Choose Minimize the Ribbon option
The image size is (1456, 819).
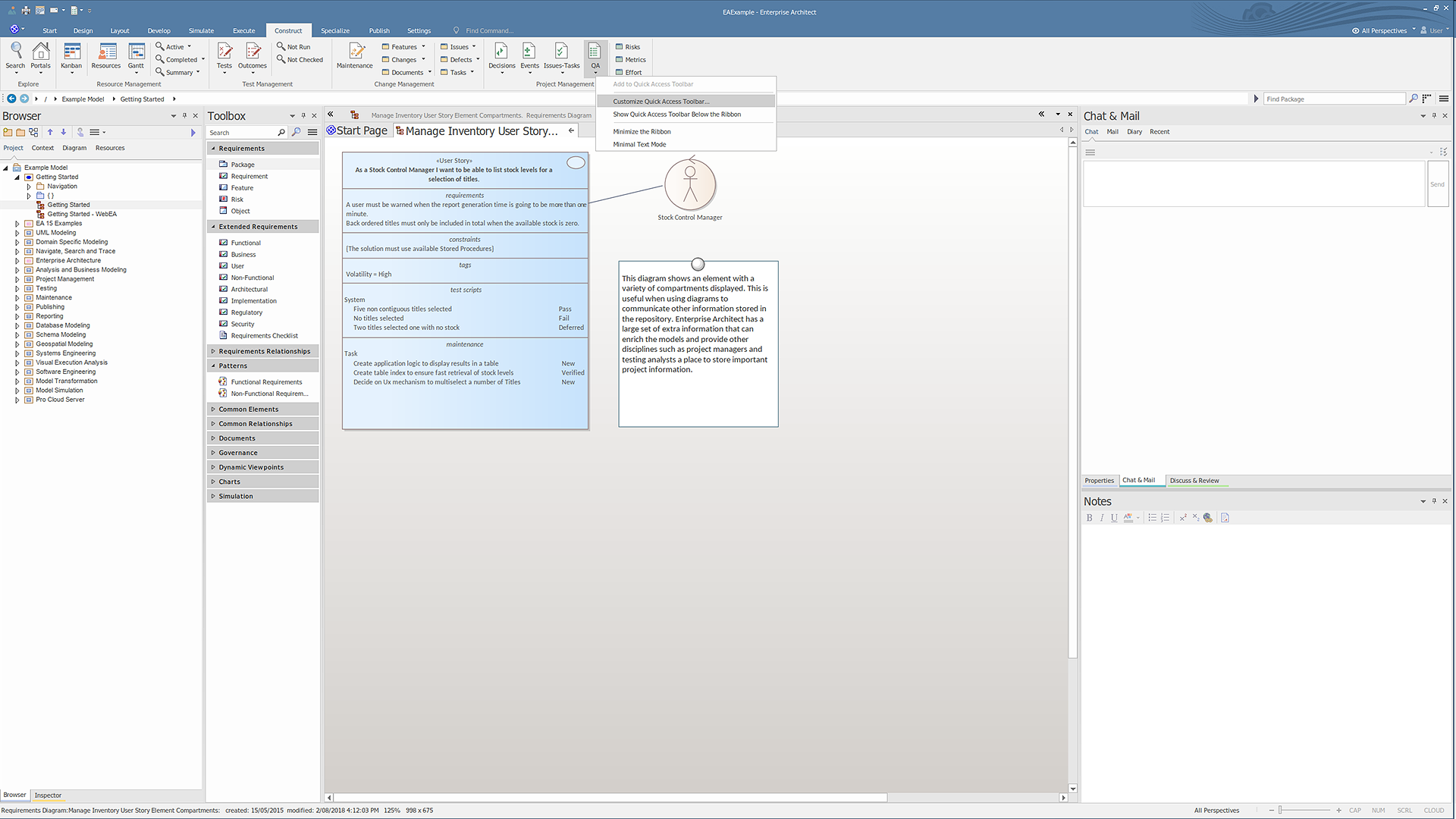pyautogui.click(x=642, y=131)
